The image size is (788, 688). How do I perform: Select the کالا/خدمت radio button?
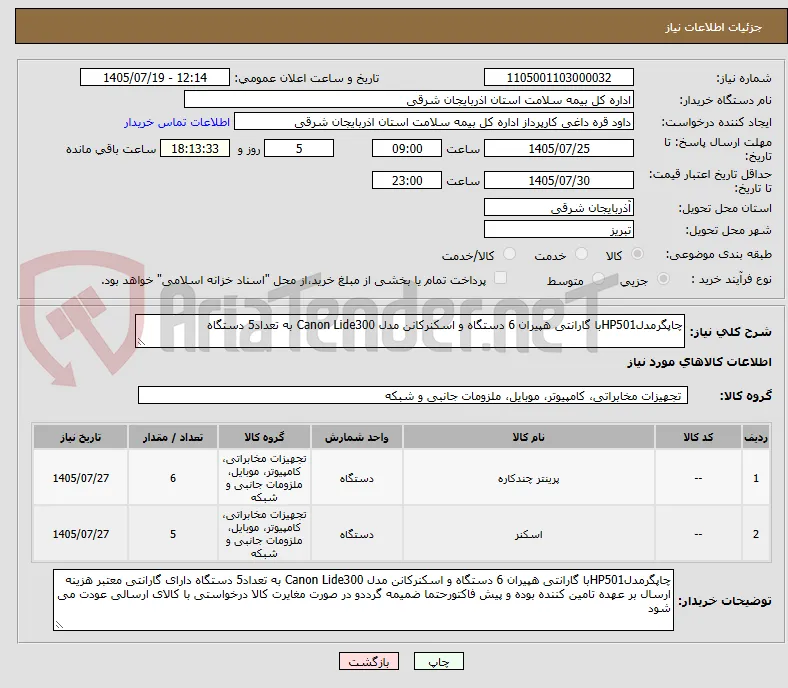(510, 254)
